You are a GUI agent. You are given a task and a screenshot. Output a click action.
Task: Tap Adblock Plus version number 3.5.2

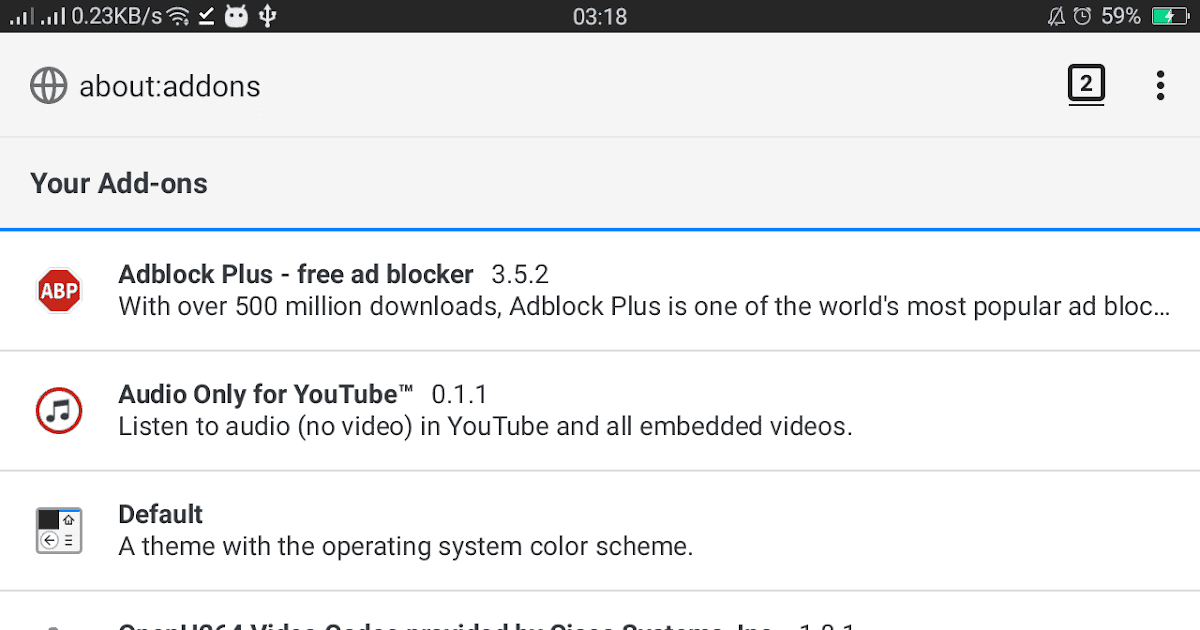coord(520,274)
